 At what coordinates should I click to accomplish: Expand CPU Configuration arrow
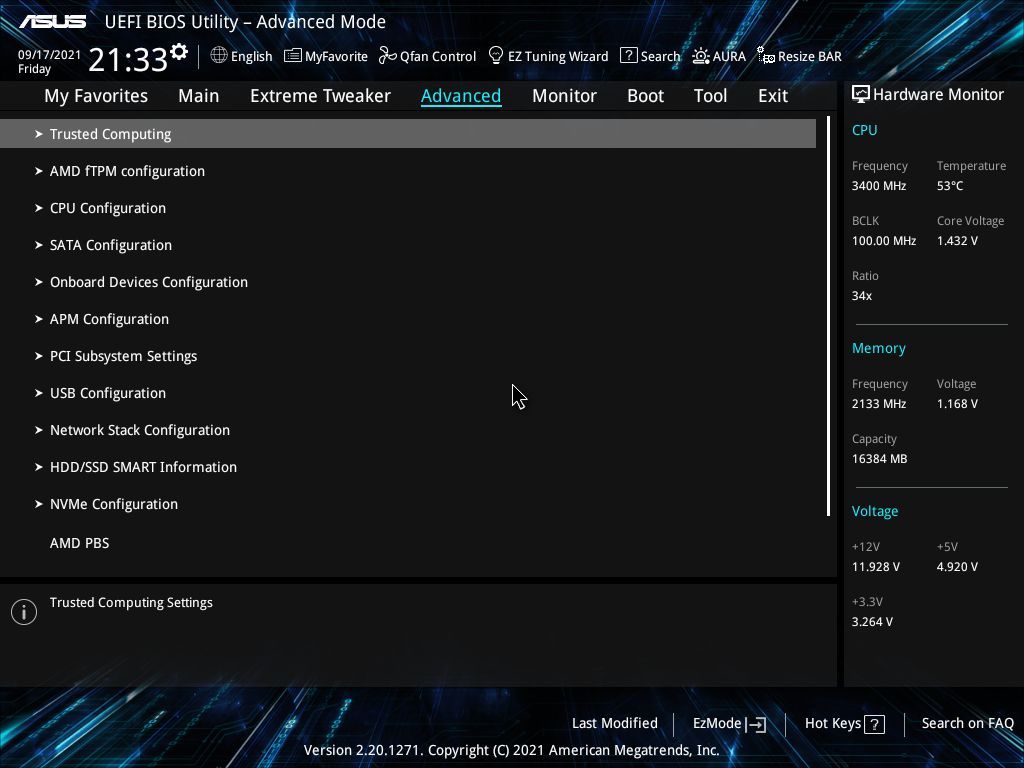39,208
